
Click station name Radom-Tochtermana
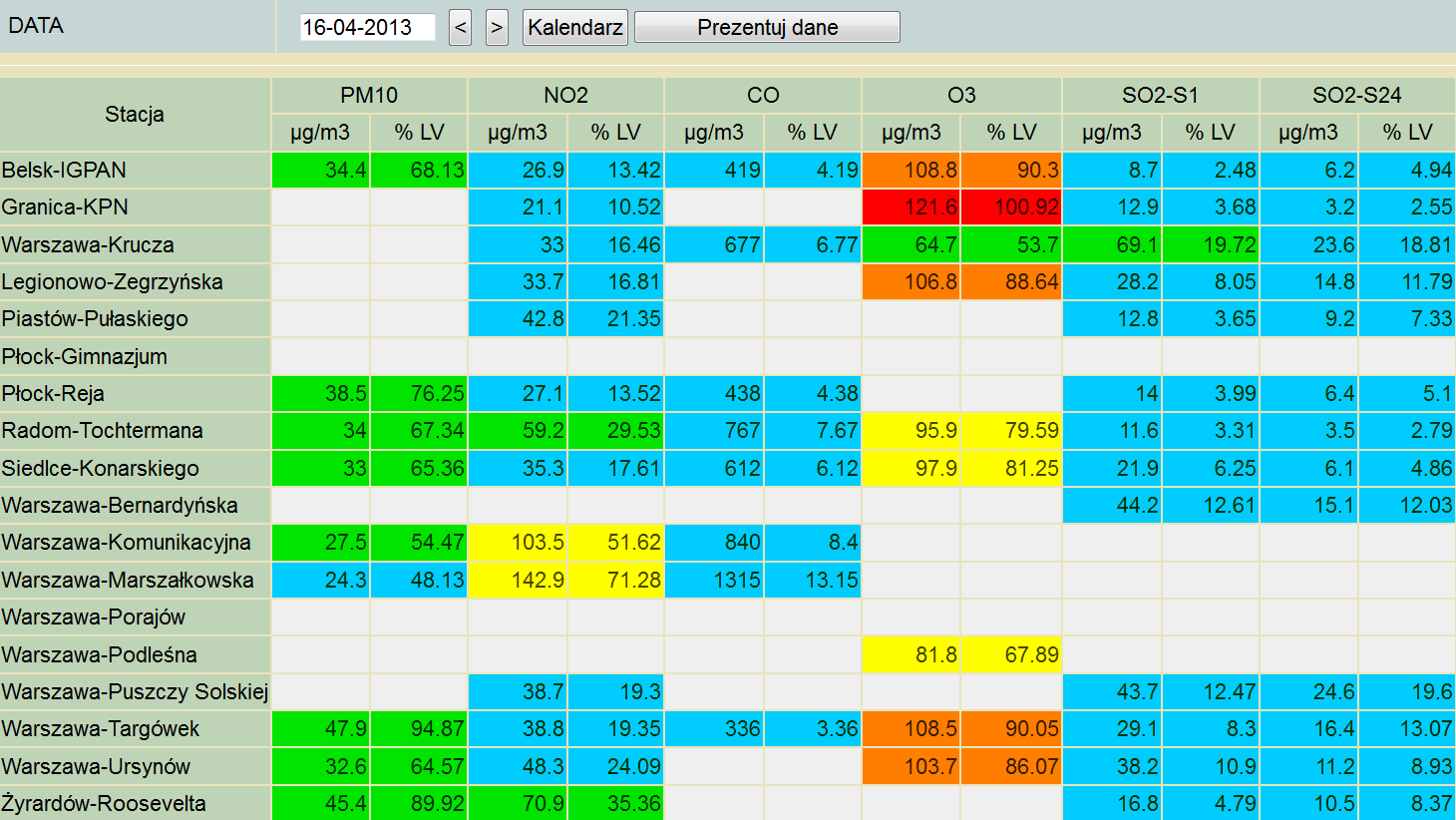click(102, 430)
